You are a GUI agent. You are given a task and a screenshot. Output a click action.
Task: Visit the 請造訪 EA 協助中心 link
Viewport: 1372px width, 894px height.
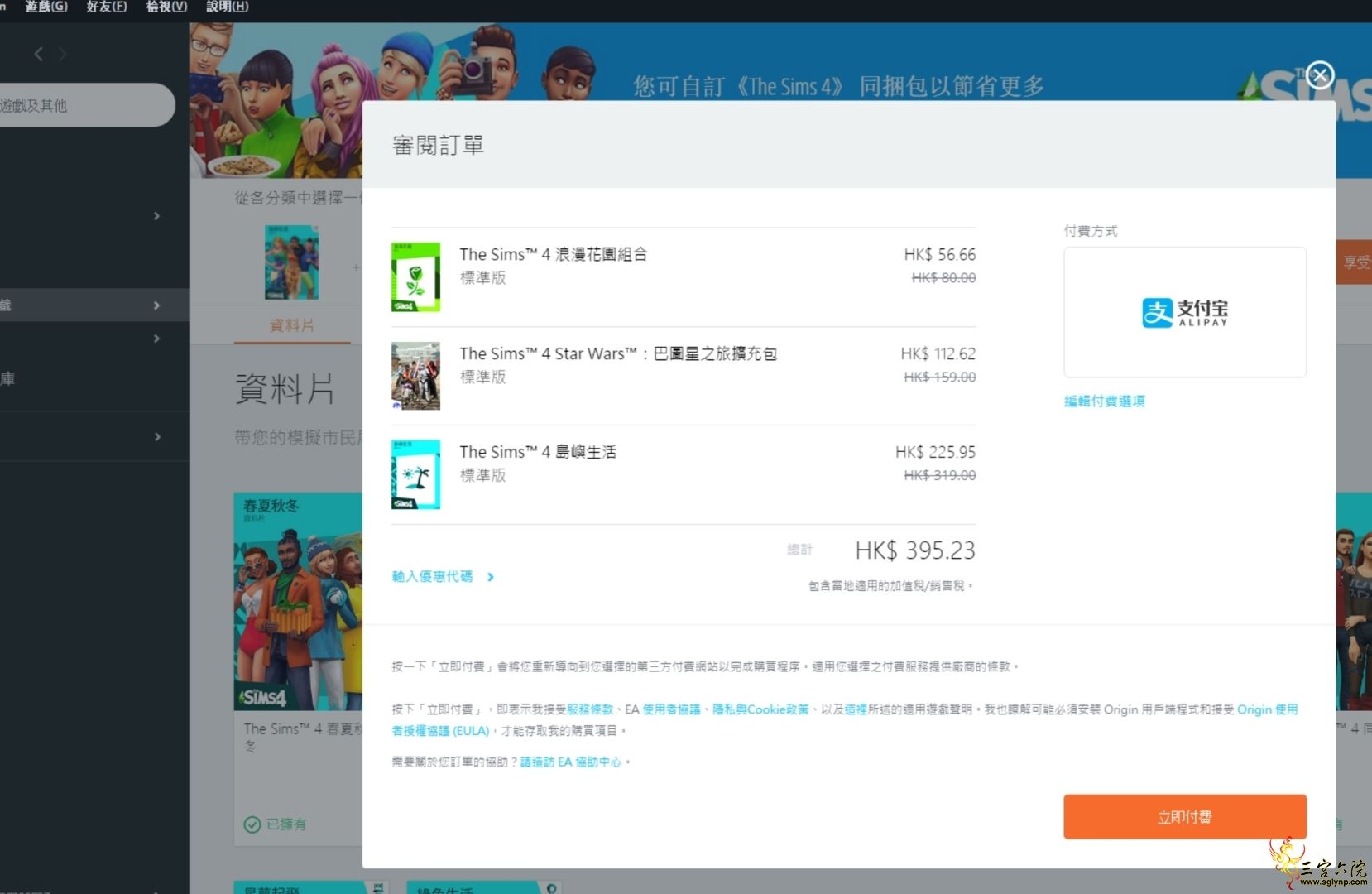(x=570, y=762)
